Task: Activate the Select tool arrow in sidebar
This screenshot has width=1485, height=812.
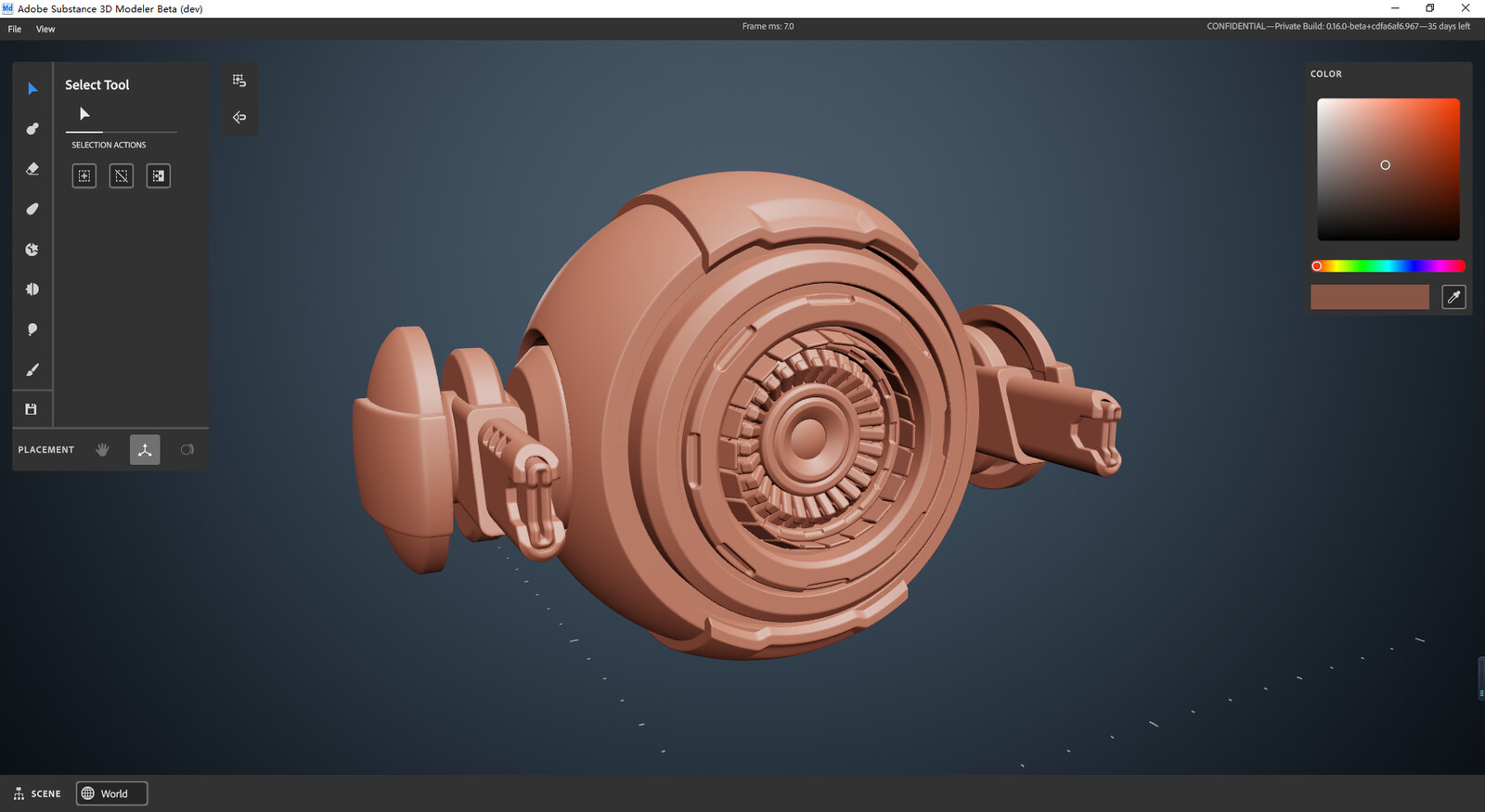Action: [x=32, y=89]
